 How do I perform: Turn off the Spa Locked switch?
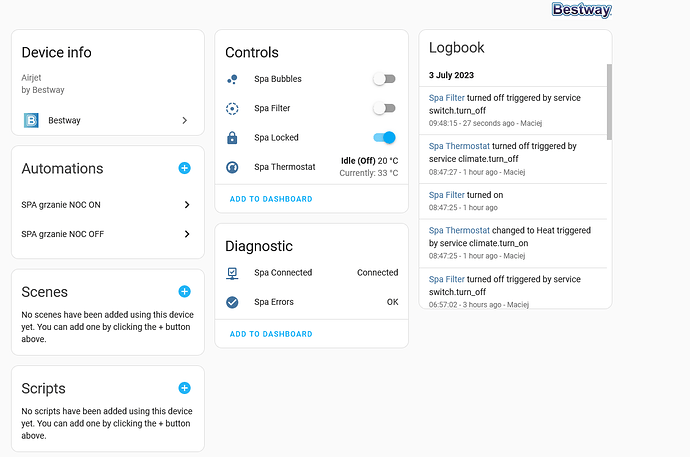(x=384, y=138)
